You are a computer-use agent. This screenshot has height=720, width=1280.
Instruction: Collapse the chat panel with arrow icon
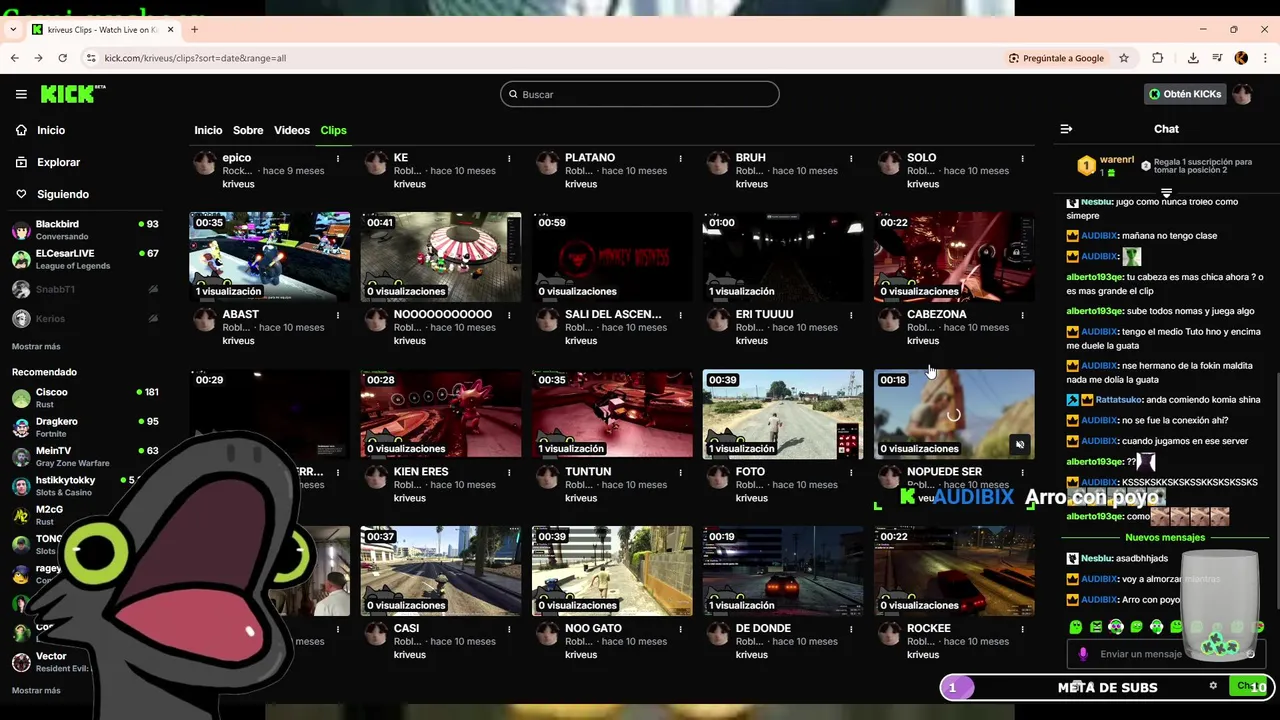click(1066, 129)
